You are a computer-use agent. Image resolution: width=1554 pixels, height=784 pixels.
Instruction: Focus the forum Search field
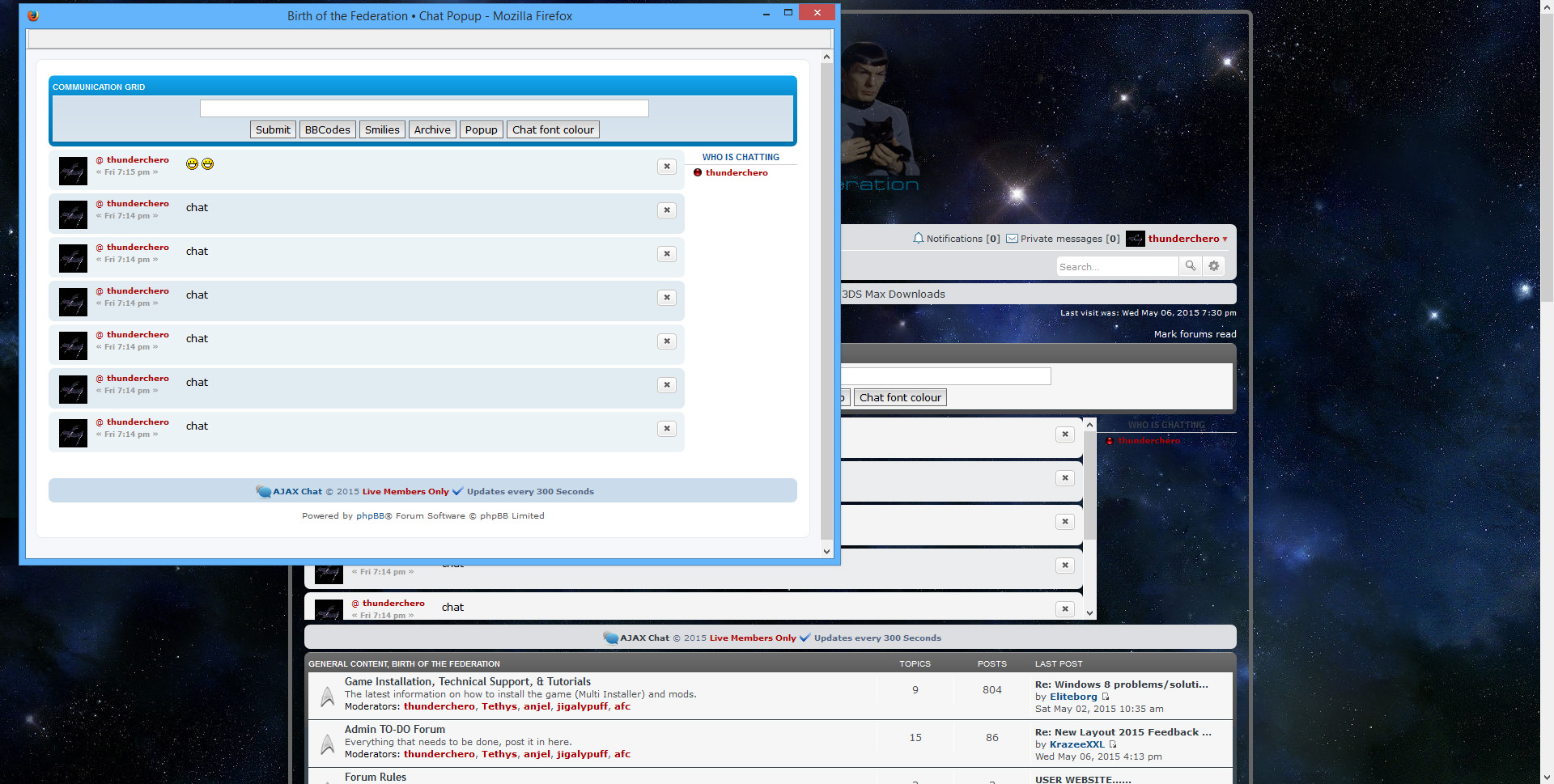pyautogui.click(x=1117, y=266)
